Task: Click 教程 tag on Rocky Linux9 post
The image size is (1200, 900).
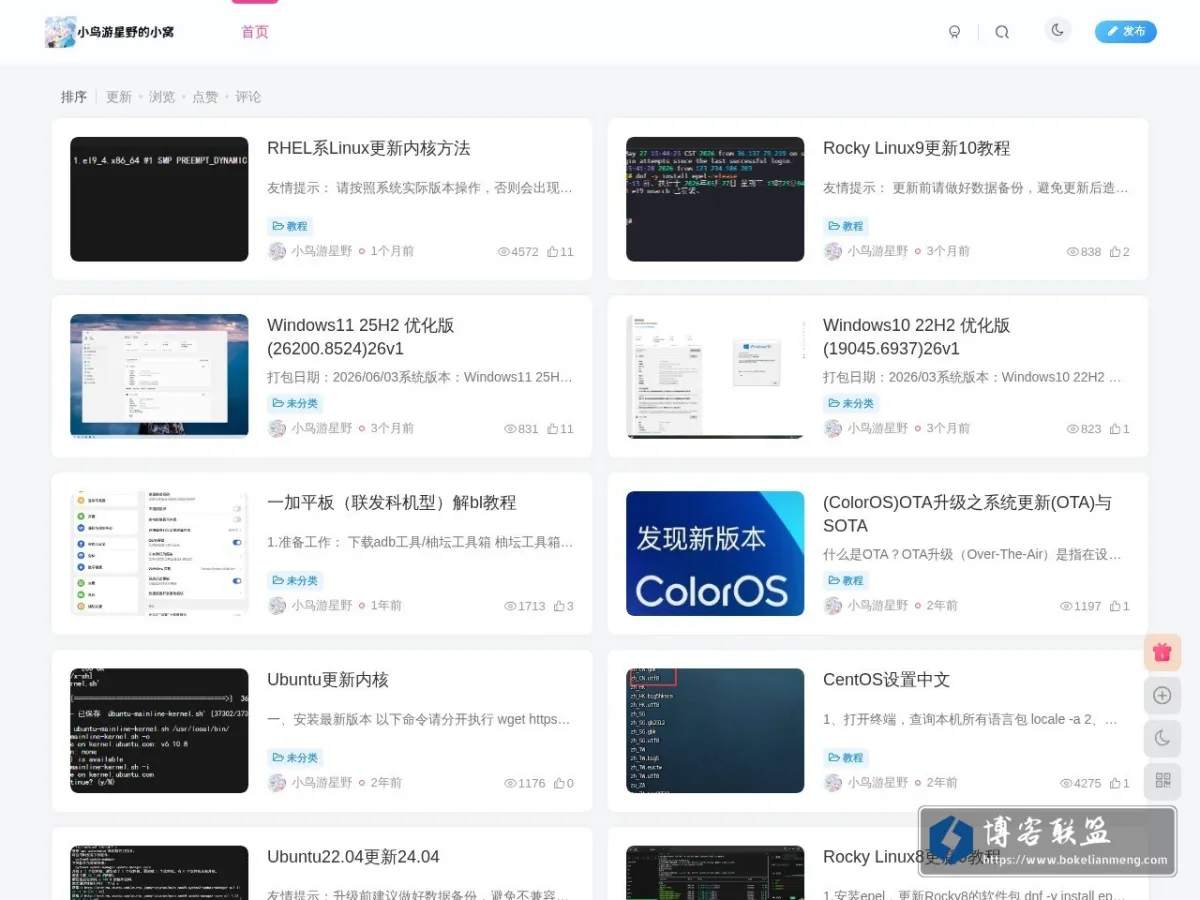Action: (x=846, y=226)
